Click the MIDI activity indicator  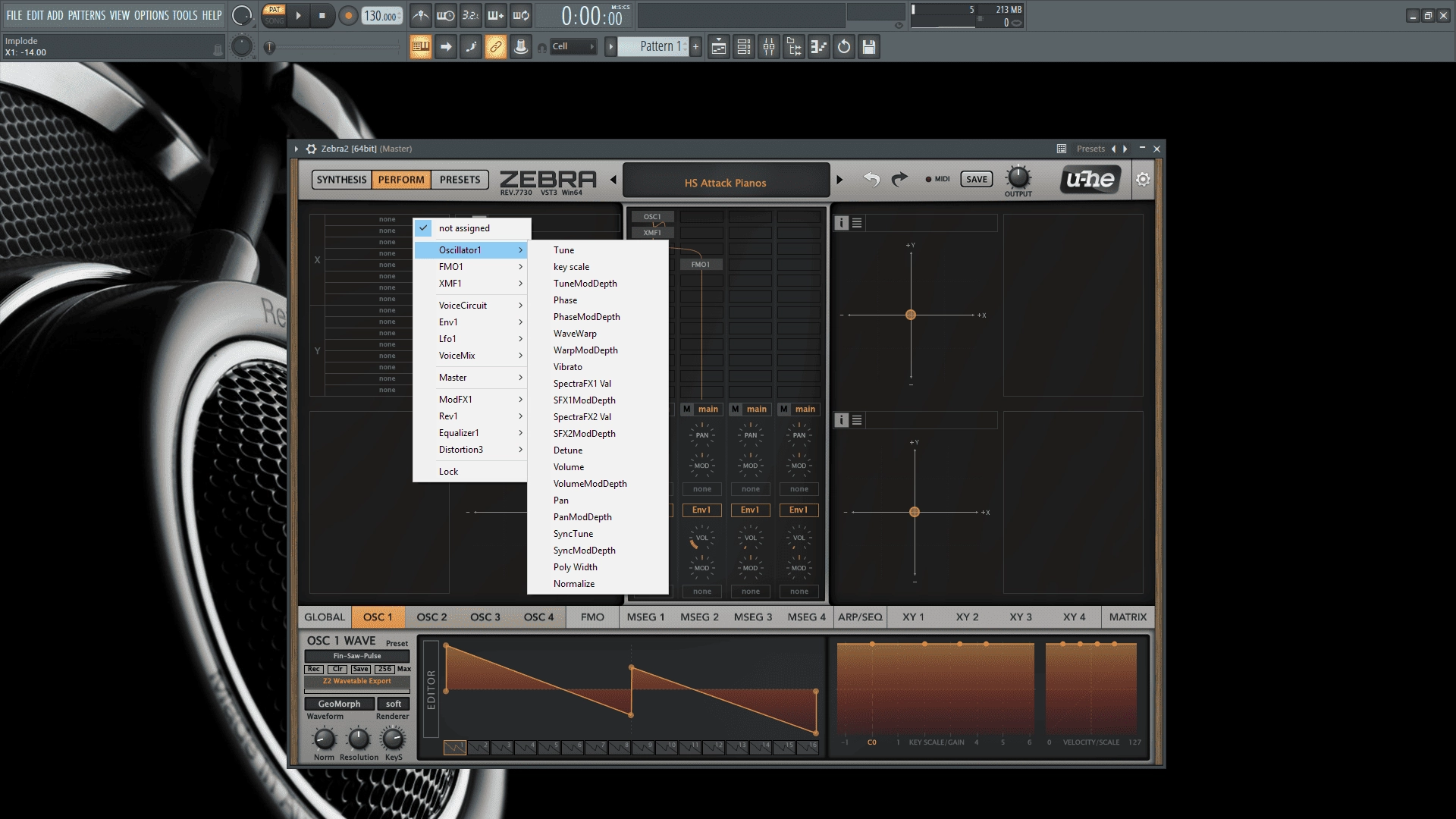click(x=938, y=180)
